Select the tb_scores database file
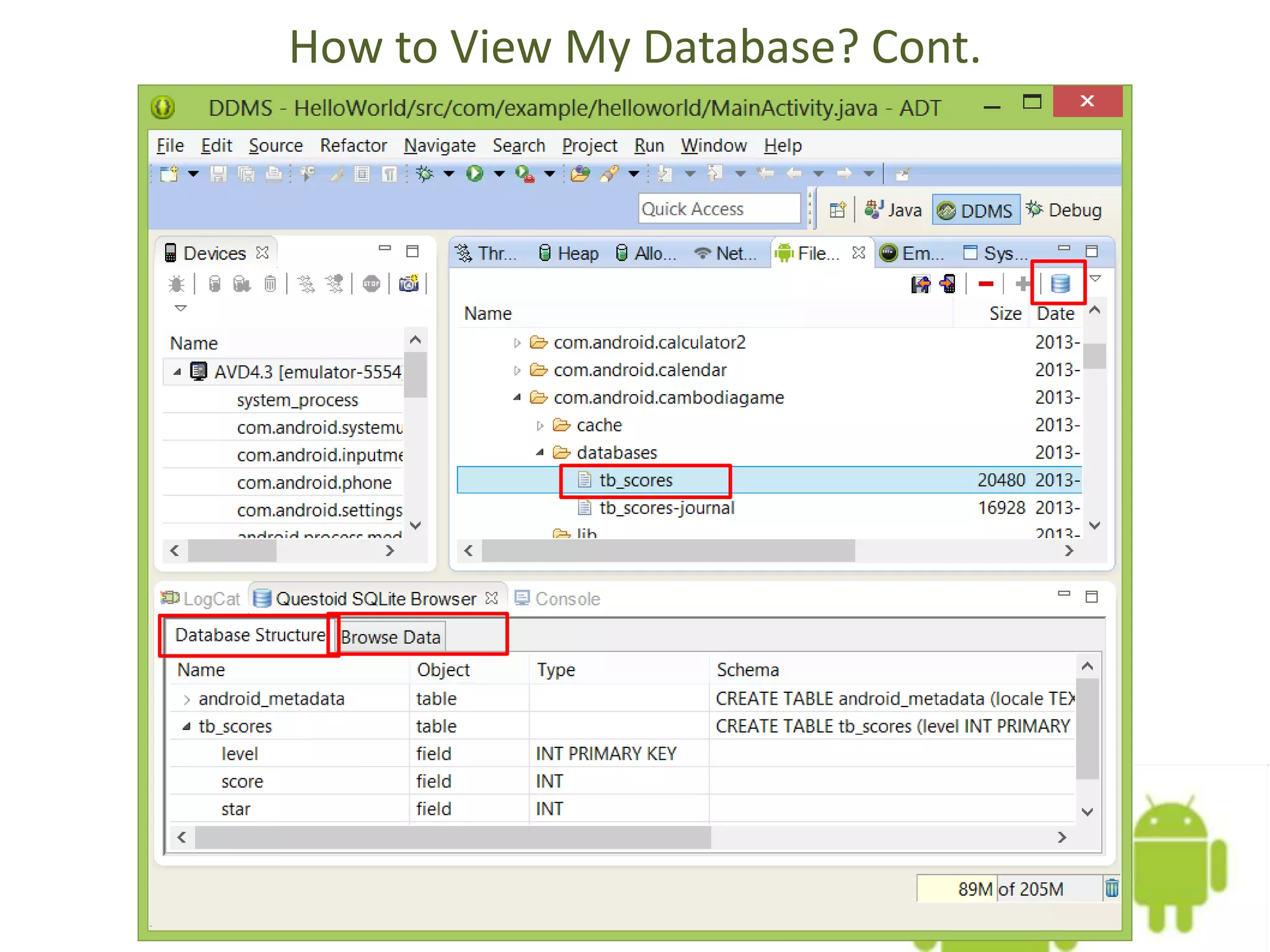The height and width of the screenshot is (952, 1270). tap(636, 480)
